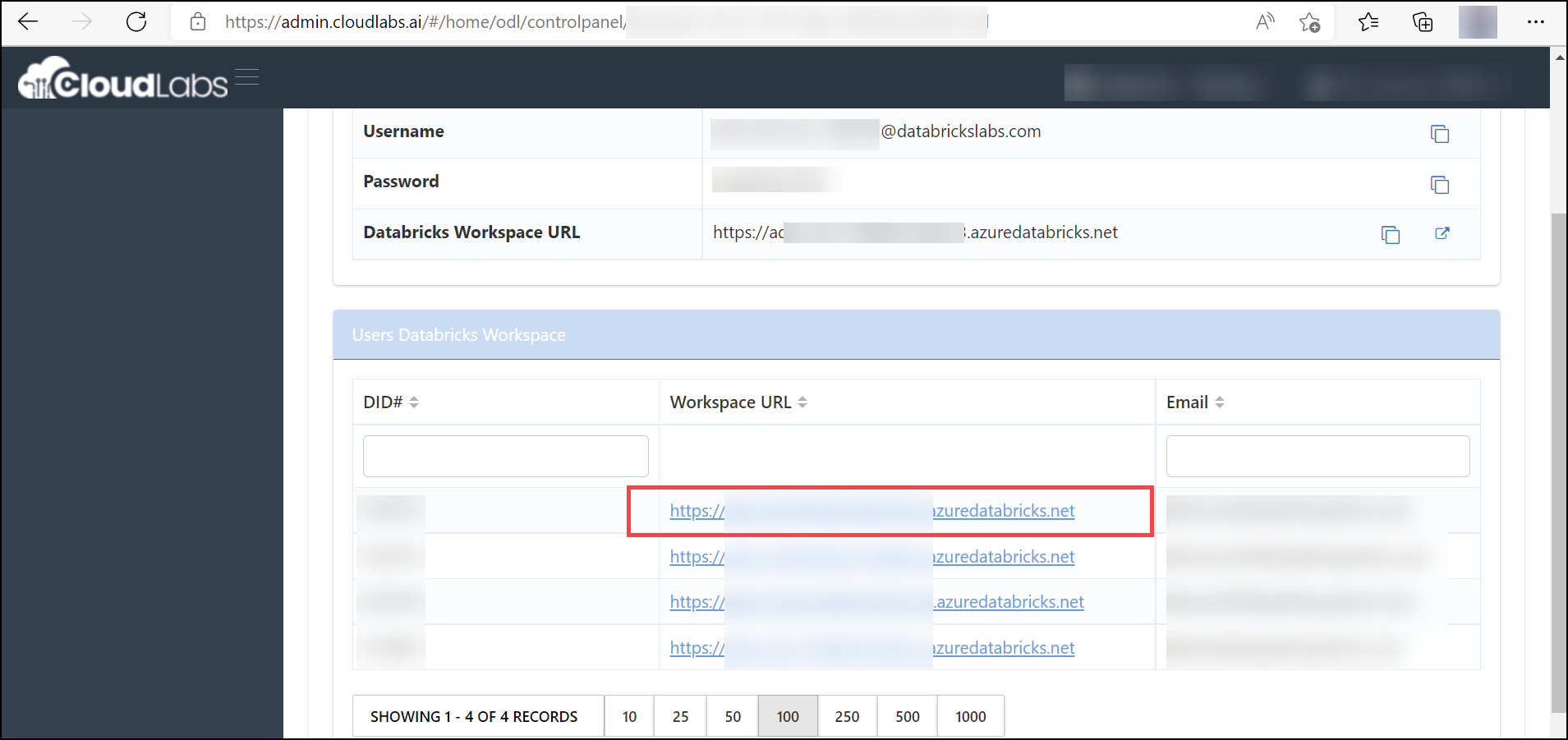Show 500 records per page
Image resolution: width=1568 pixels, height=740 pixels.
908,716
